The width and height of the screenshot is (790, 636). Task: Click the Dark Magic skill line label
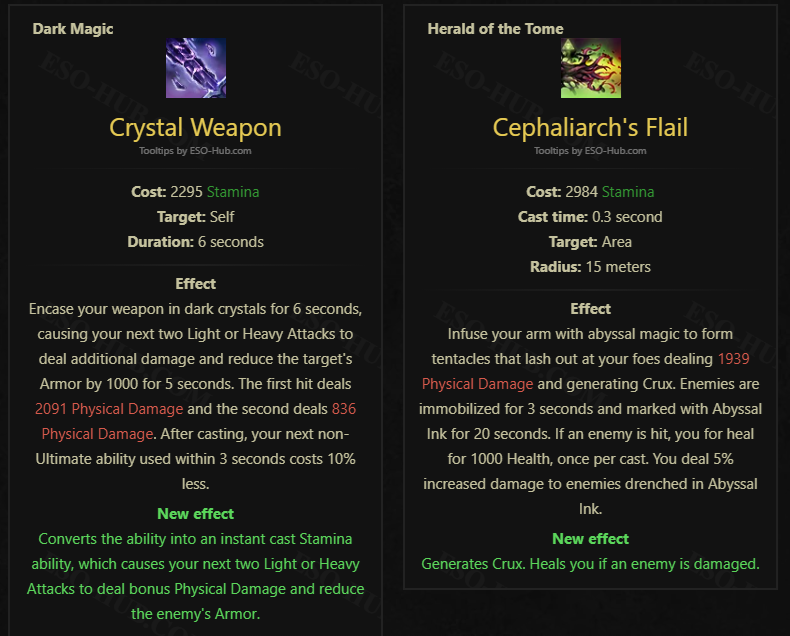pyautogui.click(x=73, y=29)
